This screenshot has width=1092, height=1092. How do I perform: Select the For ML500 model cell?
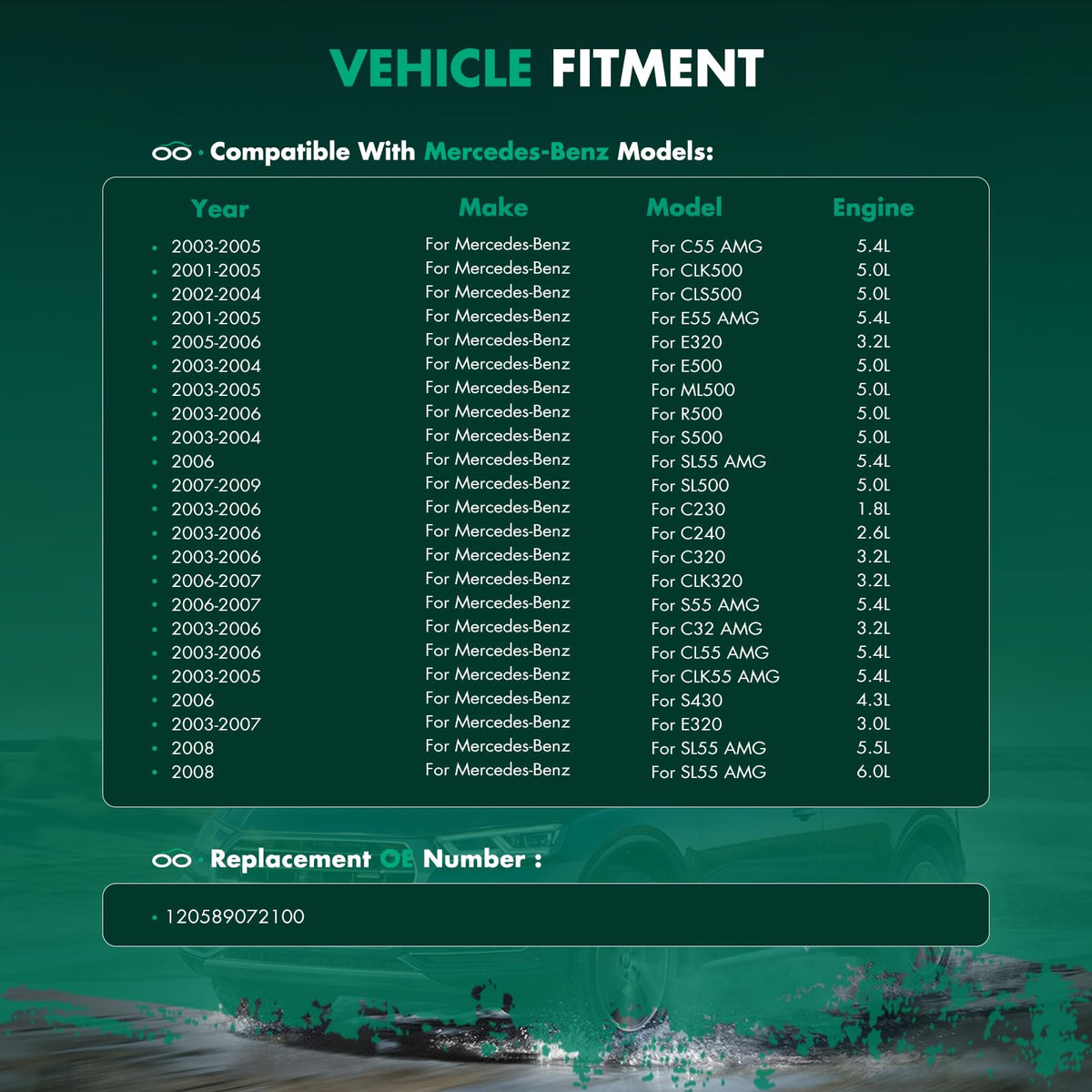(x=693, y=389)
